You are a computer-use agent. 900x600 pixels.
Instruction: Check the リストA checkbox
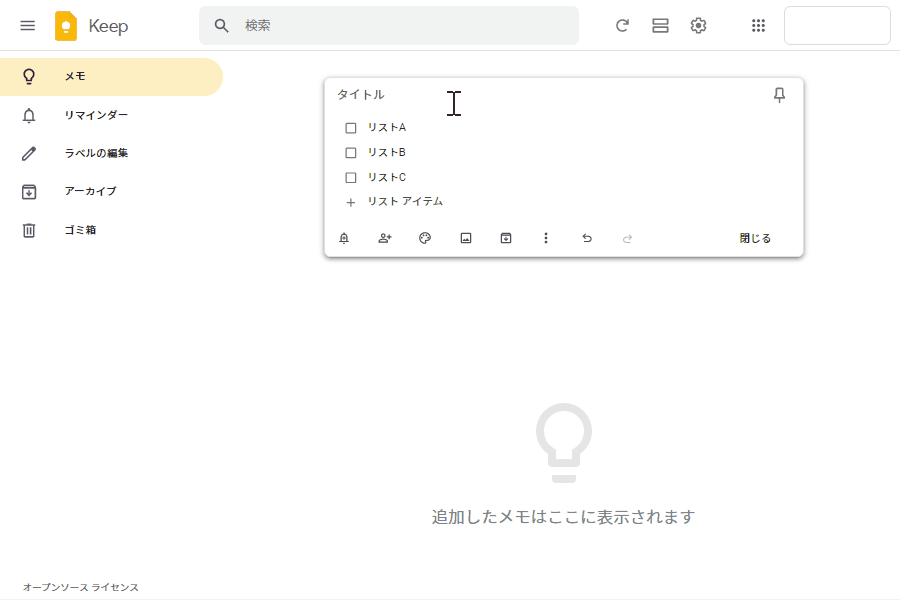click(351, 128)
